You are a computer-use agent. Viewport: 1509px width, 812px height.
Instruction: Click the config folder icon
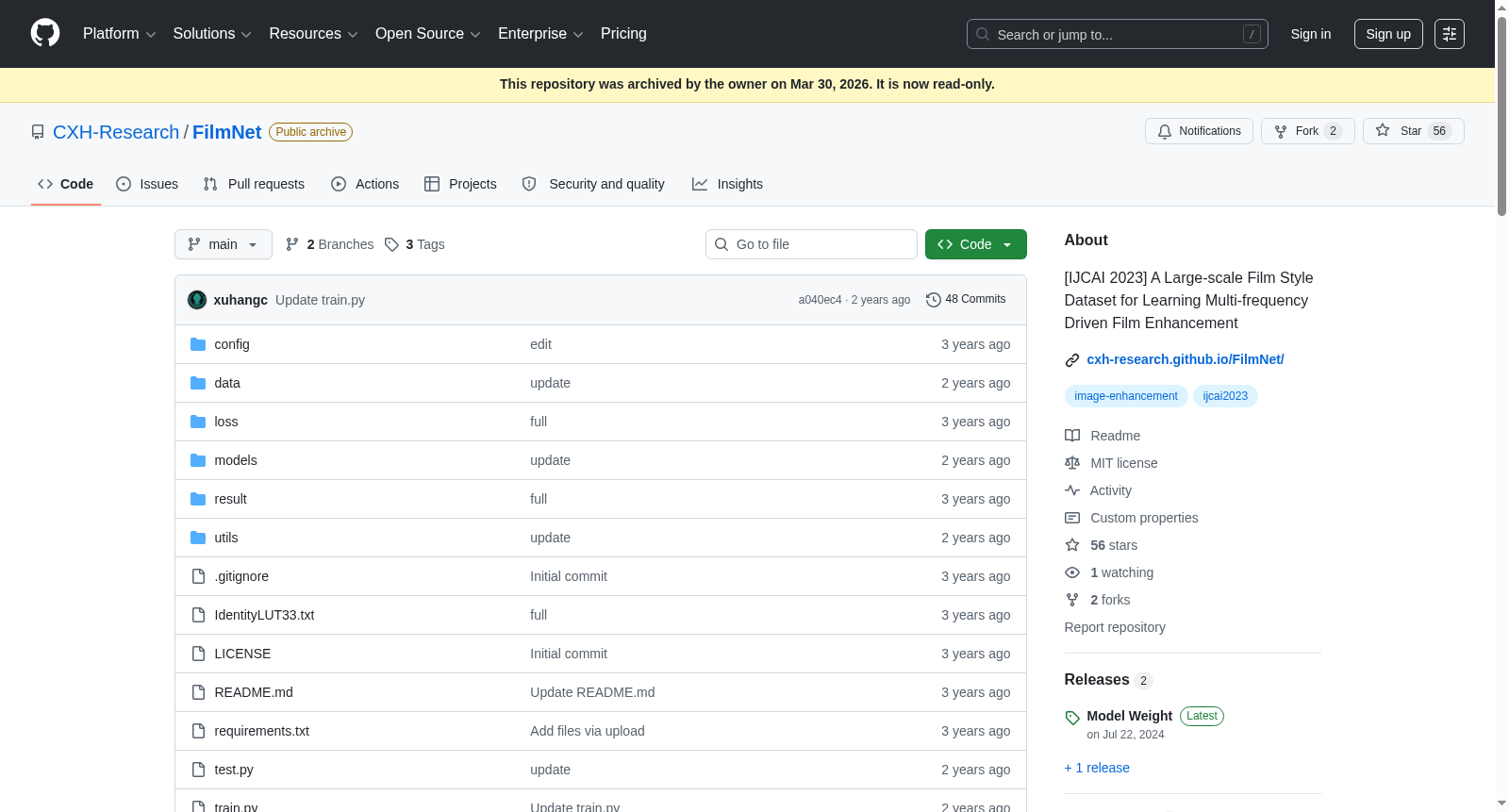tap(198, 344)
